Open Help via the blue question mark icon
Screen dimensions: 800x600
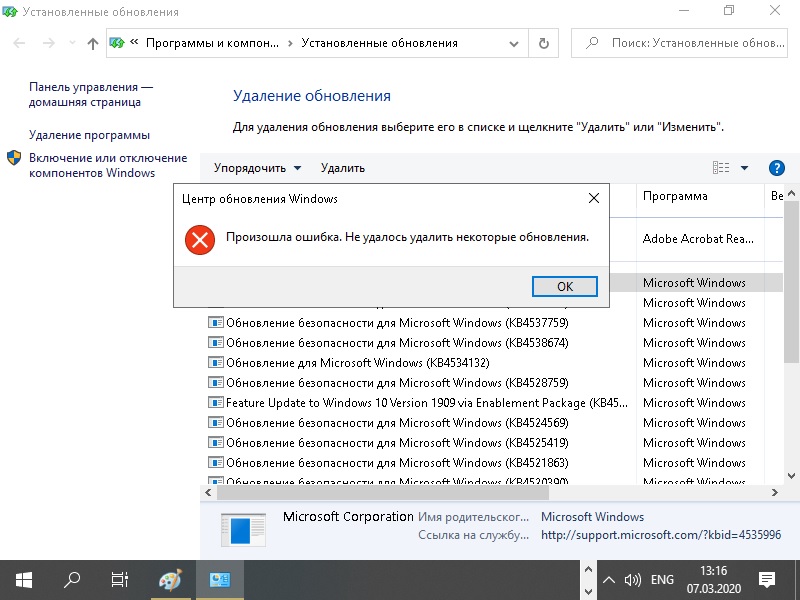(777, 167)
